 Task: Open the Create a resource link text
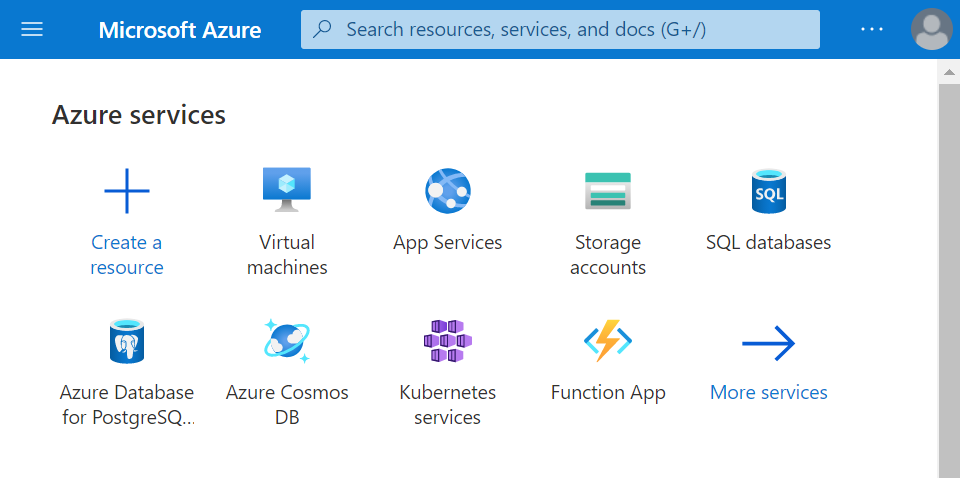127,255
